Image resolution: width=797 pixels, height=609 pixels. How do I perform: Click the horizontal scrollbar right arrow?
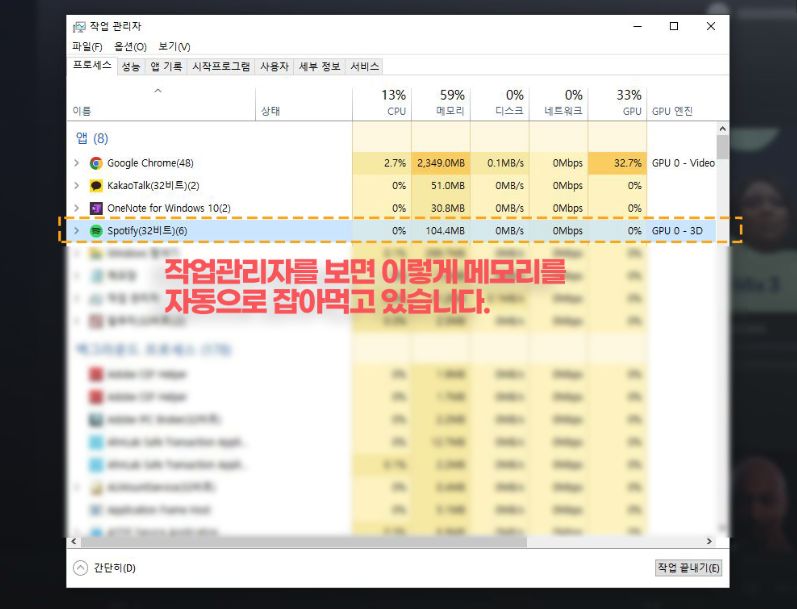point(710,542)
